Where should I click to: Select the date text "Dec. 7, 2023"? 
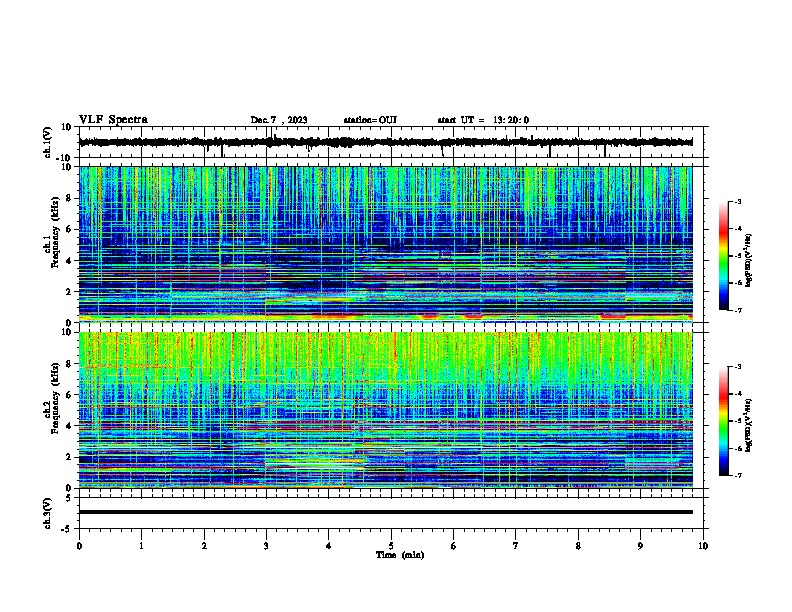coord(279,120)
